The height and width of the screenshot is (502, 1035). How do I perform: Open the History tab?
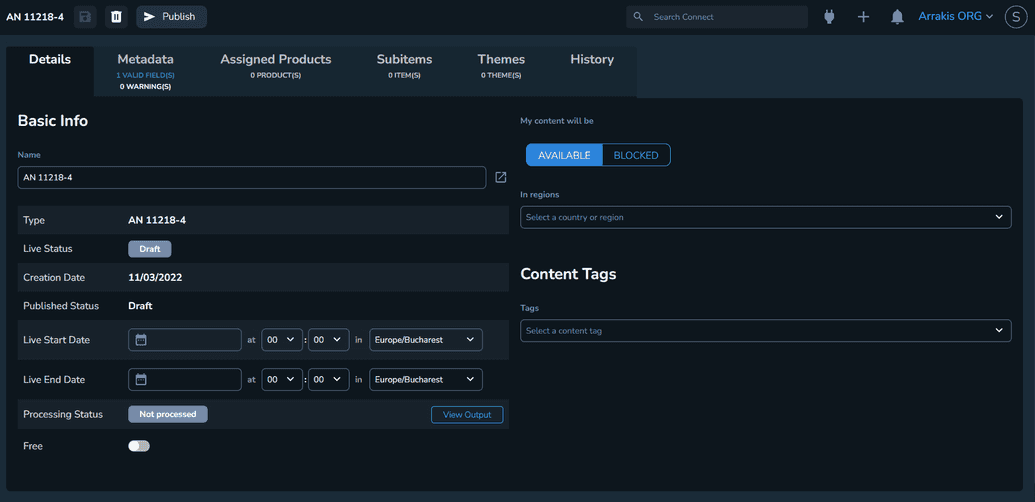tap(592, 59)
